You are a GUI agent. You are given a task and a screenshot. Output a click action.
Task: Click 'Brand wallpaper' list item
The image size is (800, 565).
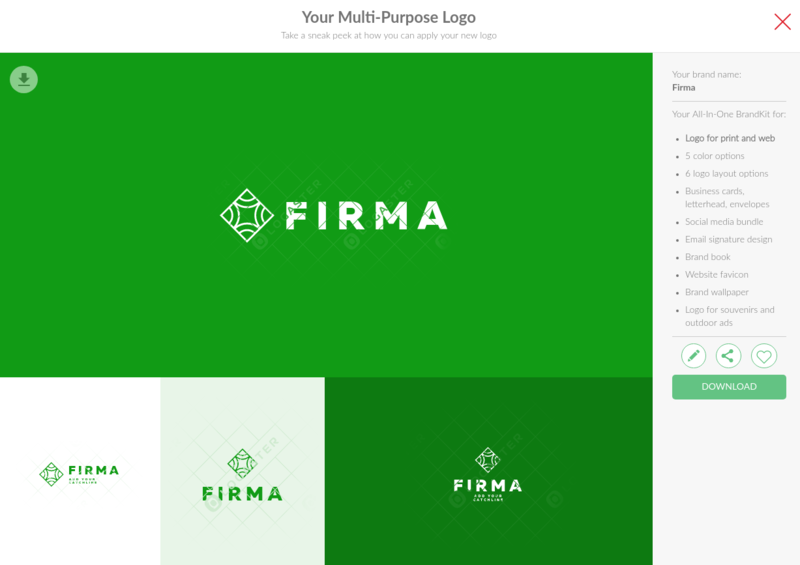click(716, 292)
